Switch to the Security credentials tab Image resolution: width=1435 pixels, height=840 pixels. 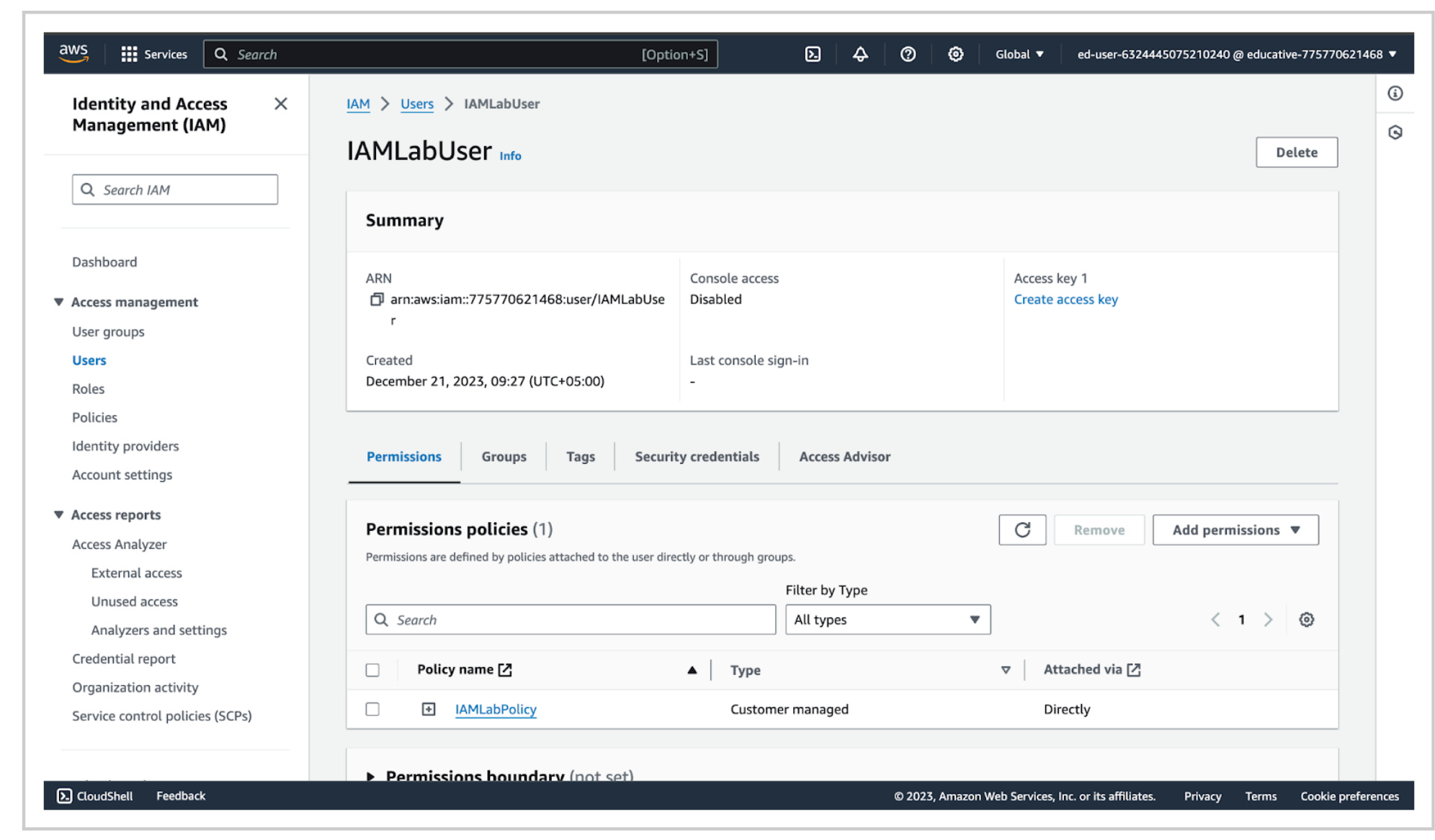pyautogui.click(x=697, y=457)
